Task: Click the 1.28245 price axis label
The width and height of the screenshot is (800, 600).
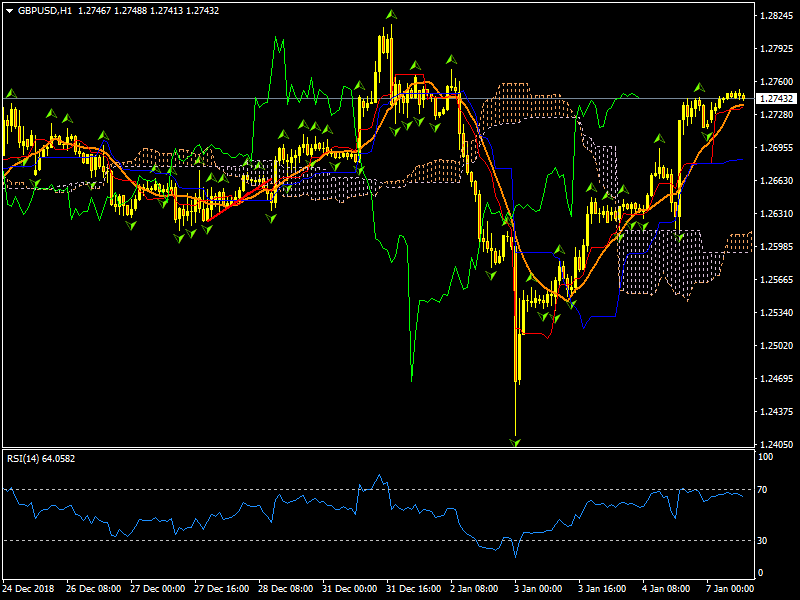Action: click(x=776, y=16)
